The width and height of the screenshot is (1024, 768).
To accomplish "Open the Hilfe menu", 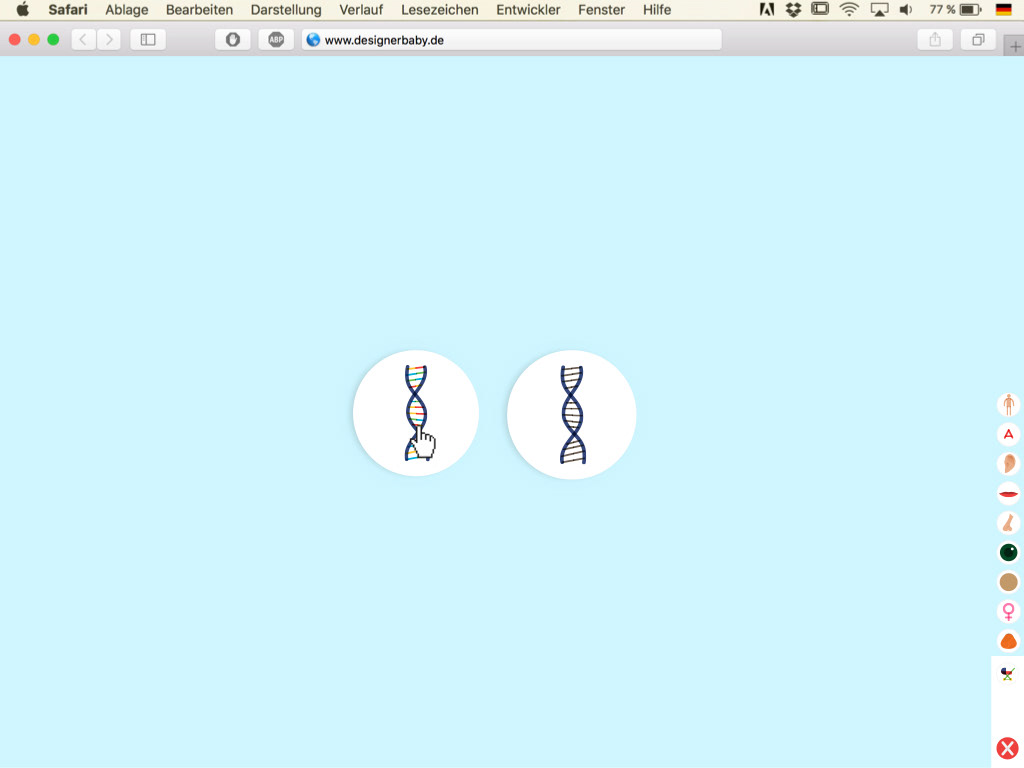I will coord(657,10).
